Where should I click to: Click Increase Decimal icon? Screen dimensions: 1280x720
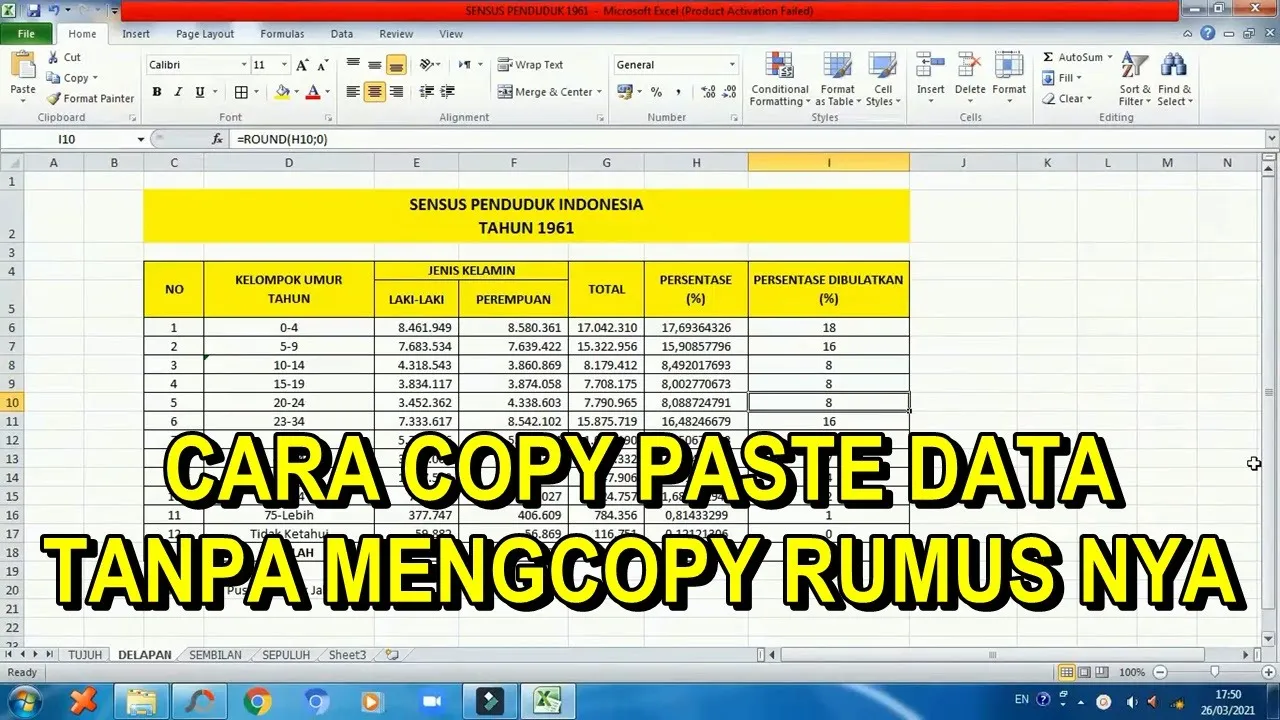click(x=709, y=92)
